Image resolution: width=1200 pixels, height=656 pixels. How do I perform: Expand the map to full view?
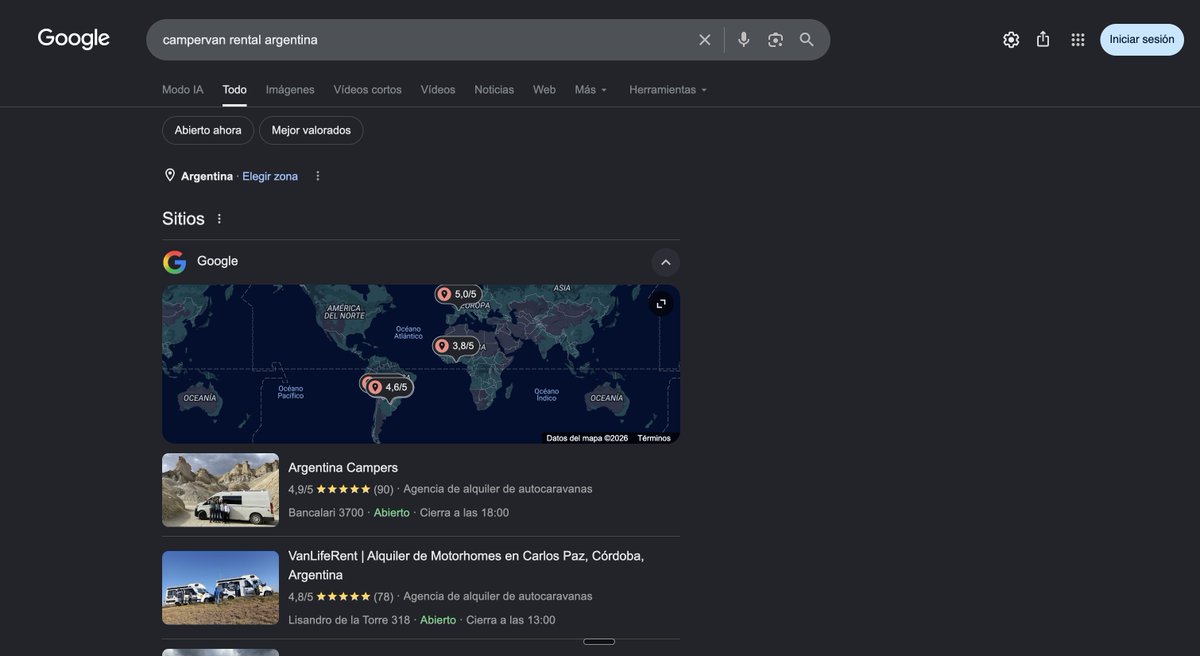click(661, 303)
